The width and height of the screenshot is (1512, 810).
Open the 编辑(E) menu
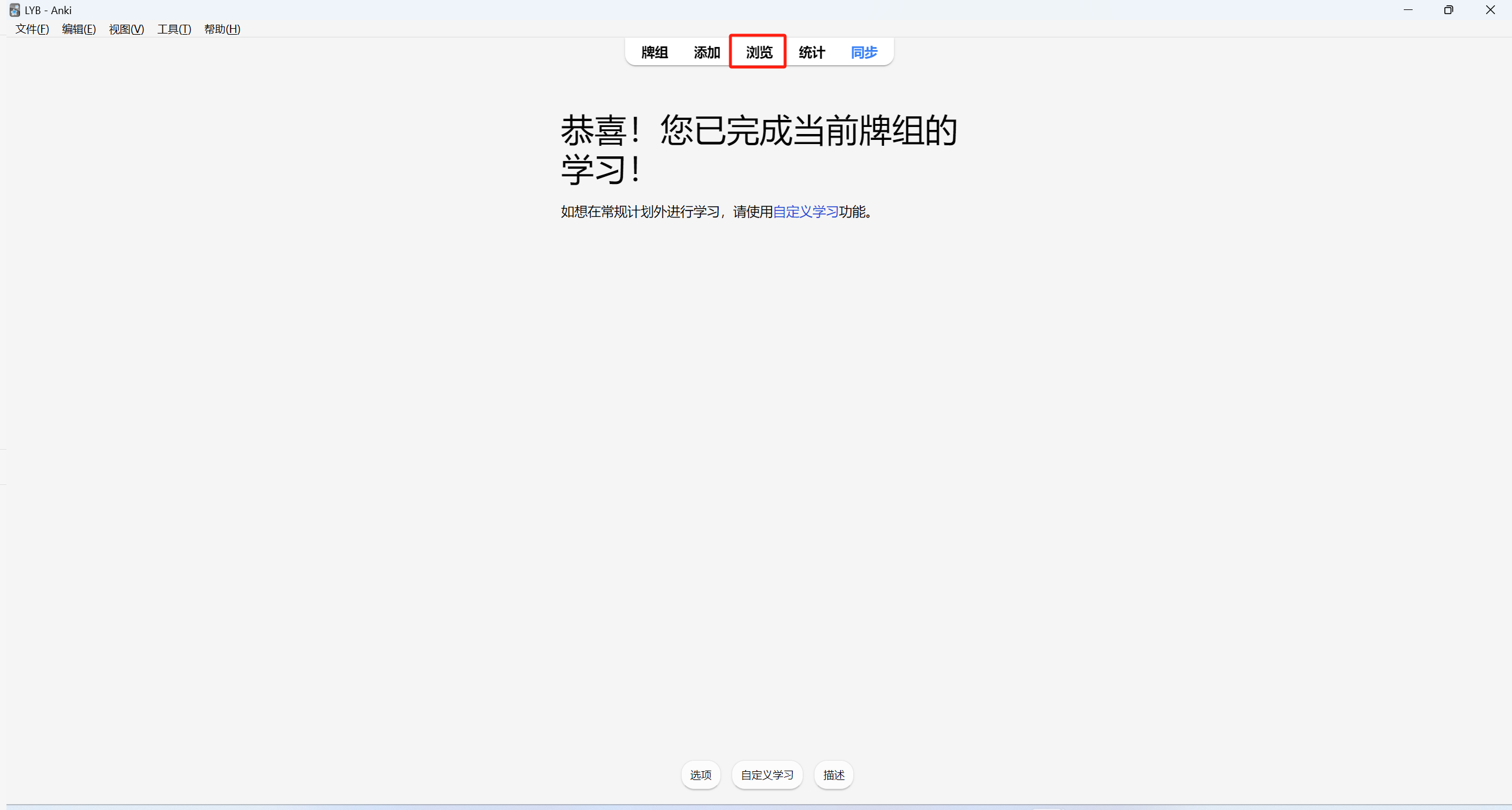(79, 29)
